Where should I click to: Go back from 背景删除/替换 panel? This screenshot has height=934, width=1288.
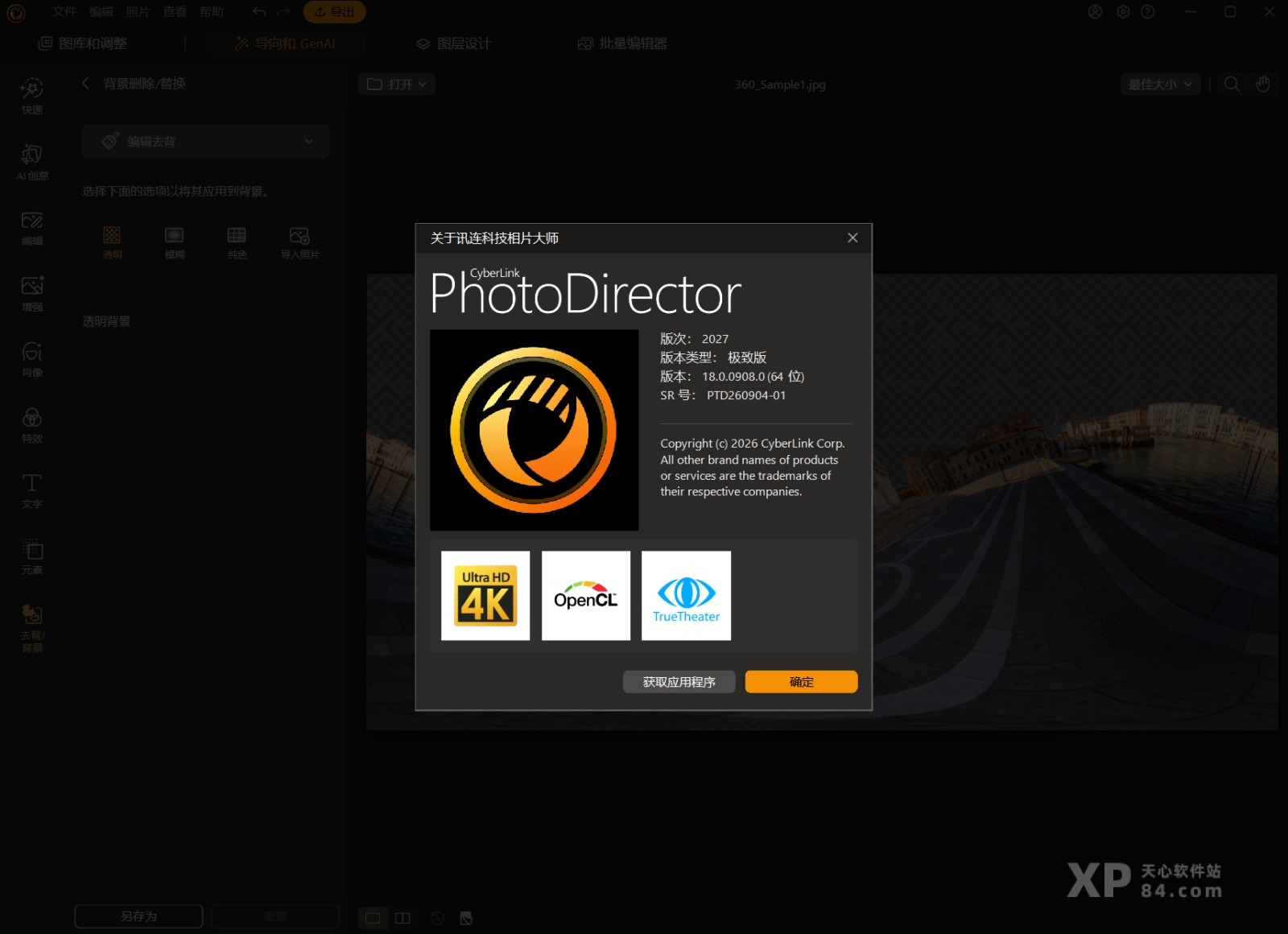86,83
